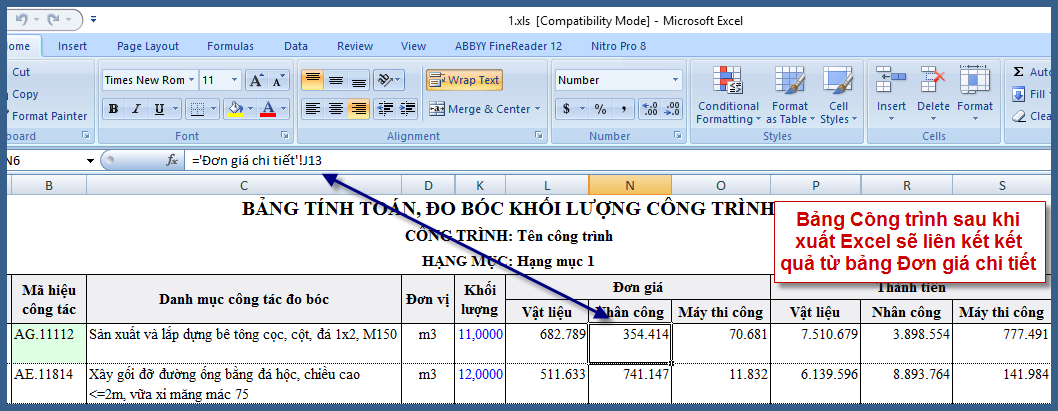Click the Center text alignment icon
Viewport: 1058px width, 411px height.
click(336, 109)
